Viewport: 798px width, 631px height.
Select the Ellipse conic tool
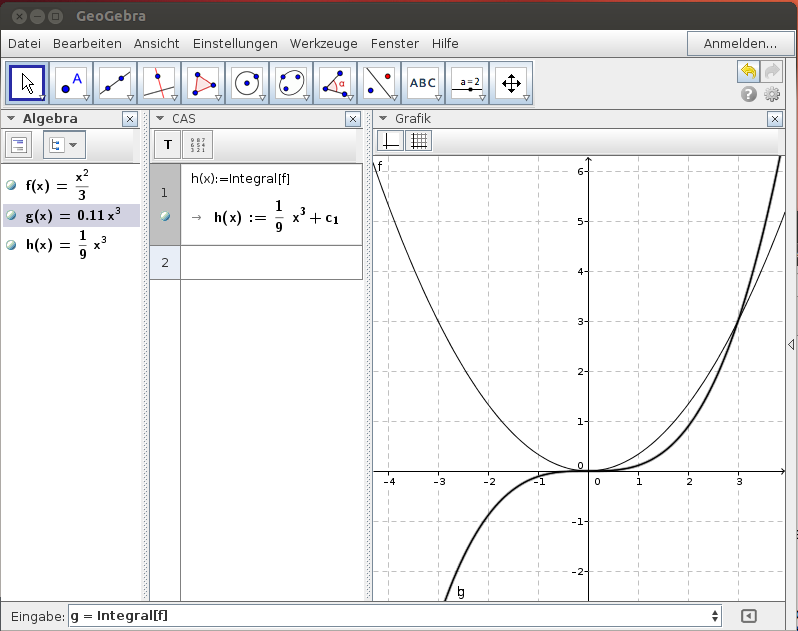coord(291,83)
